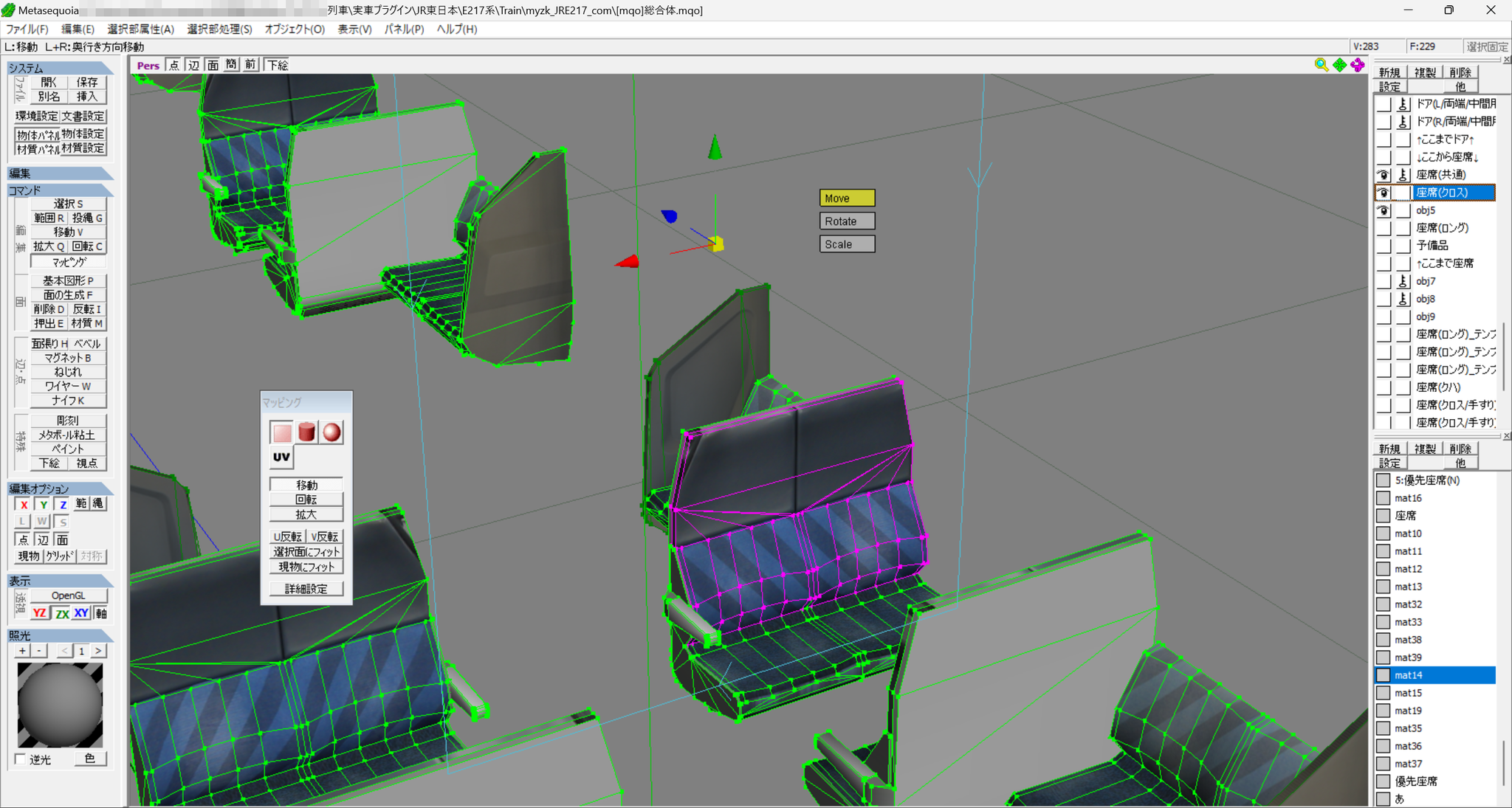Click the green pan view icon
Screen dimensions: 1512x808
[1340, 65]
